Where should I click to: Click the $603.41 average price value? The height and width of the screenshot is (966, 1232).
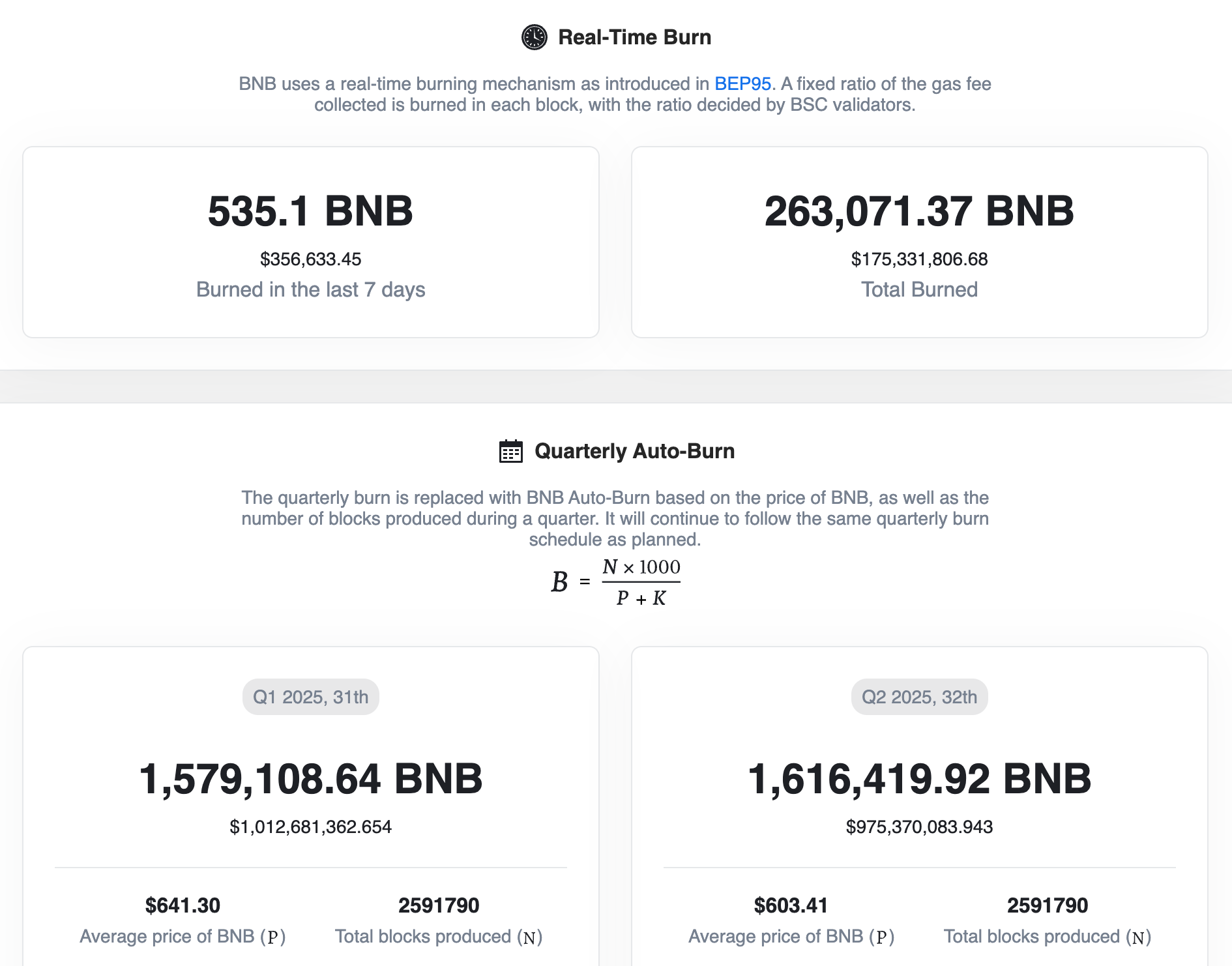[791, 905]
